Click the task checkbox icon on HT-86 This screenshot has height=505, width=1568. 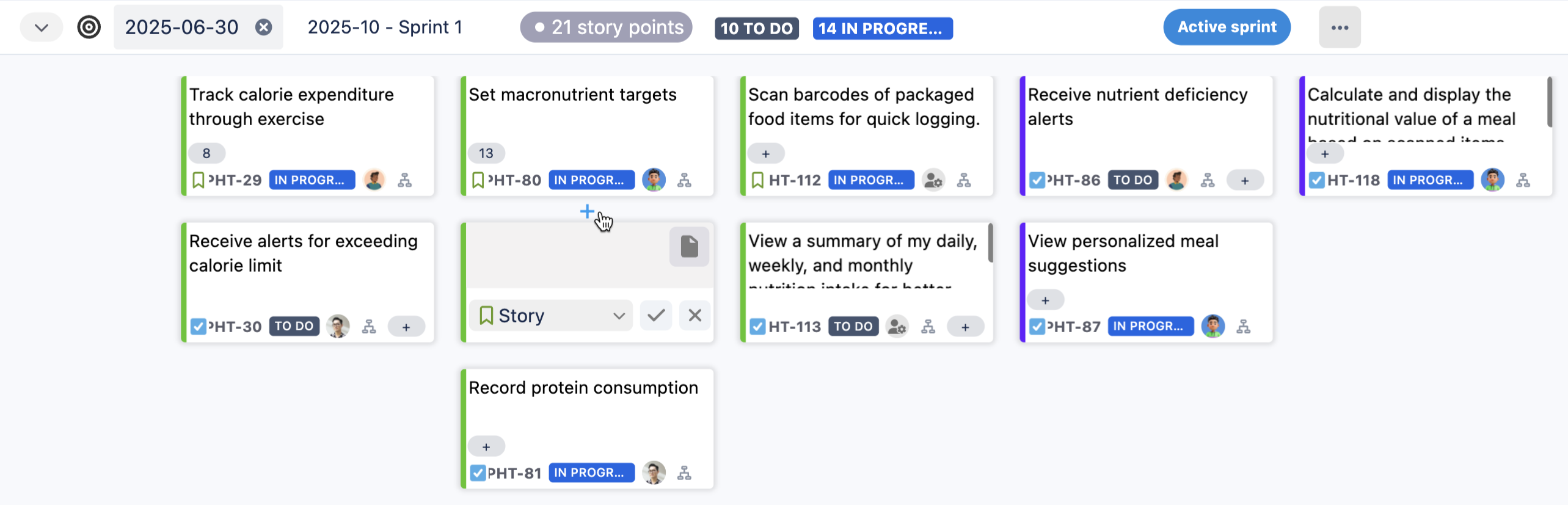(x=1037, y=180)
